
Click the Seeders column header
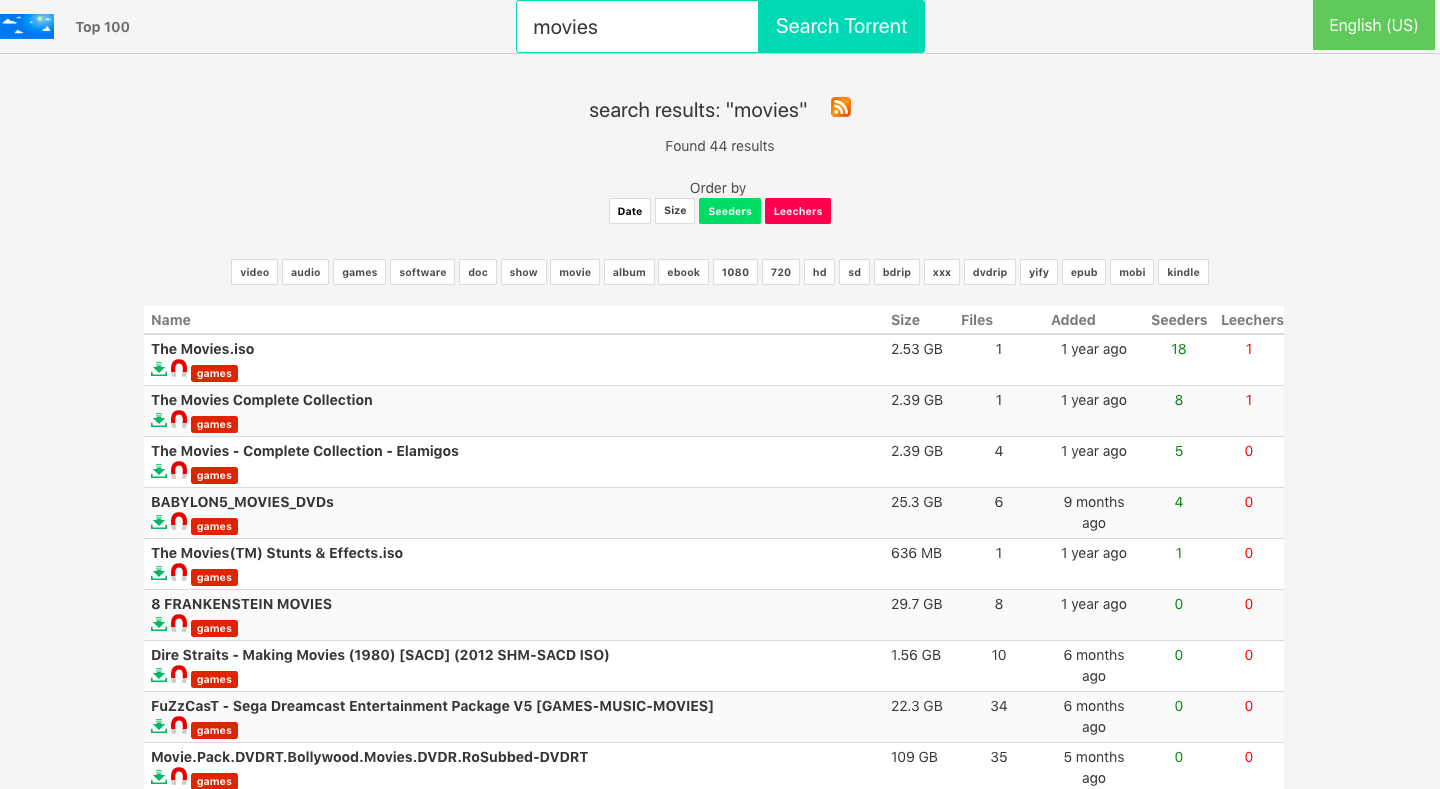pos(1179,320)
